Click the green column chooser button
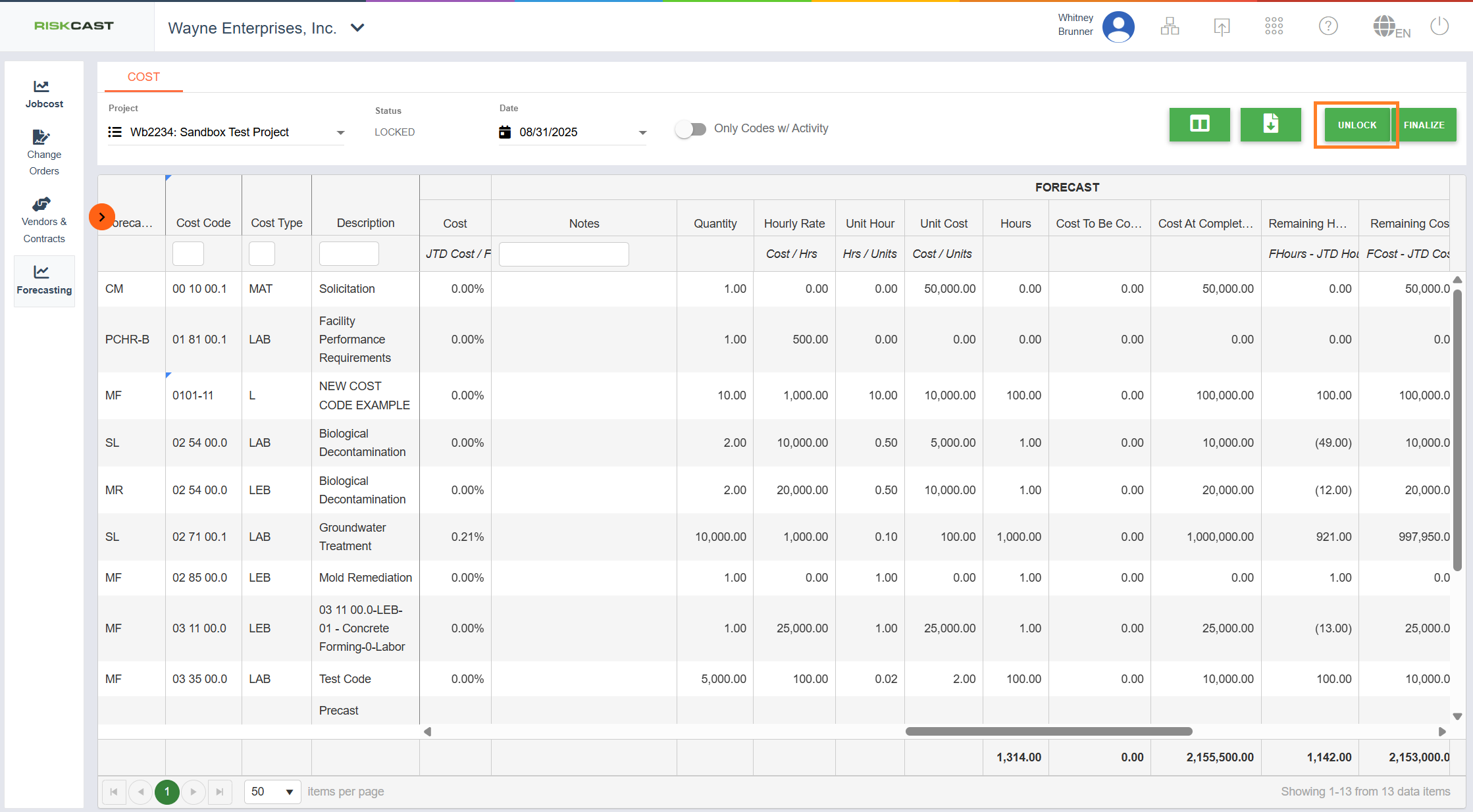 point(1199,124)
